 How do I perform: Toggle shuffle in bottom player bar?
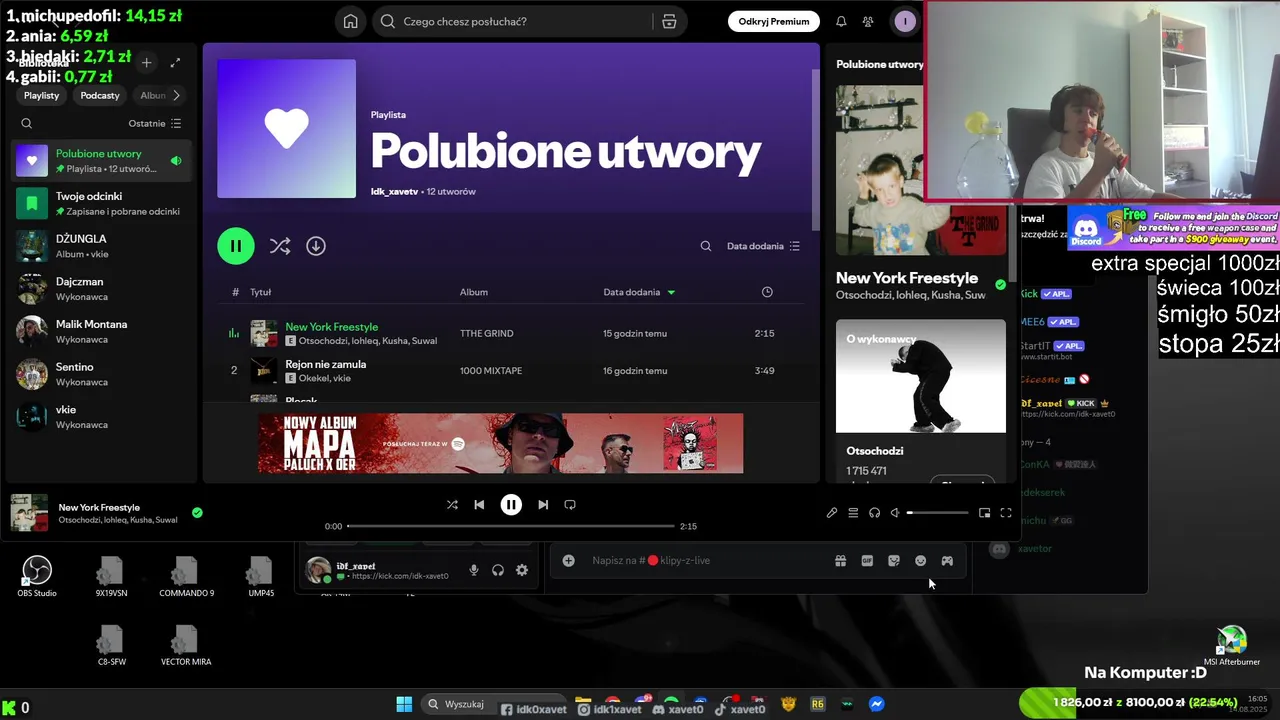(x=452, y=505)
